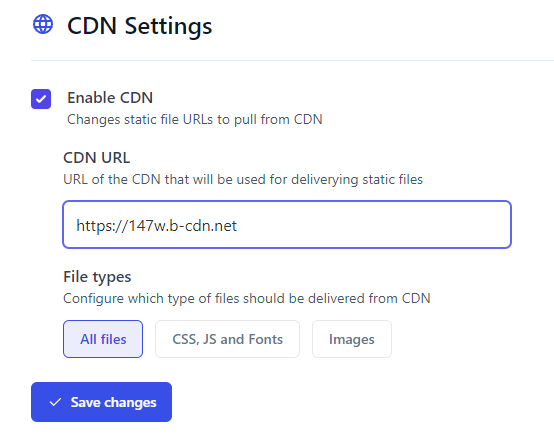Focus the CDN URL input field

pyautogui.click(x=287, y=225)
